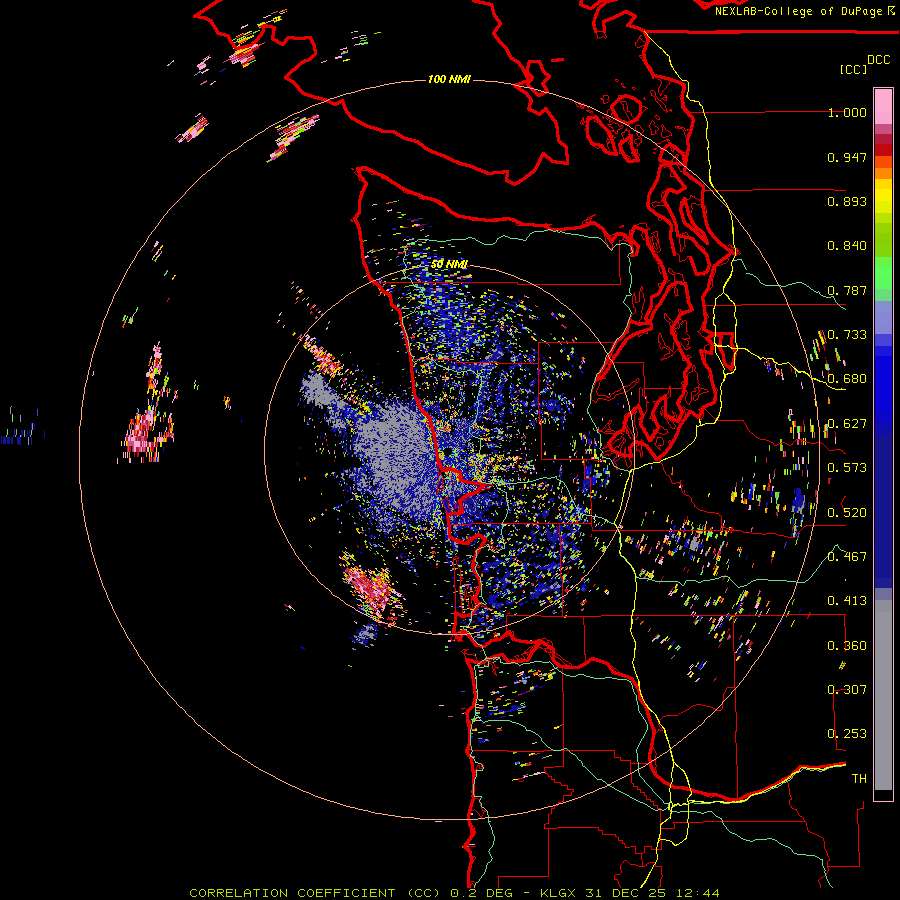Image resolution: width=900 pixels, height=900 pixels.
Task: Click the 0.360 scale value
Action: pos(847,646)
